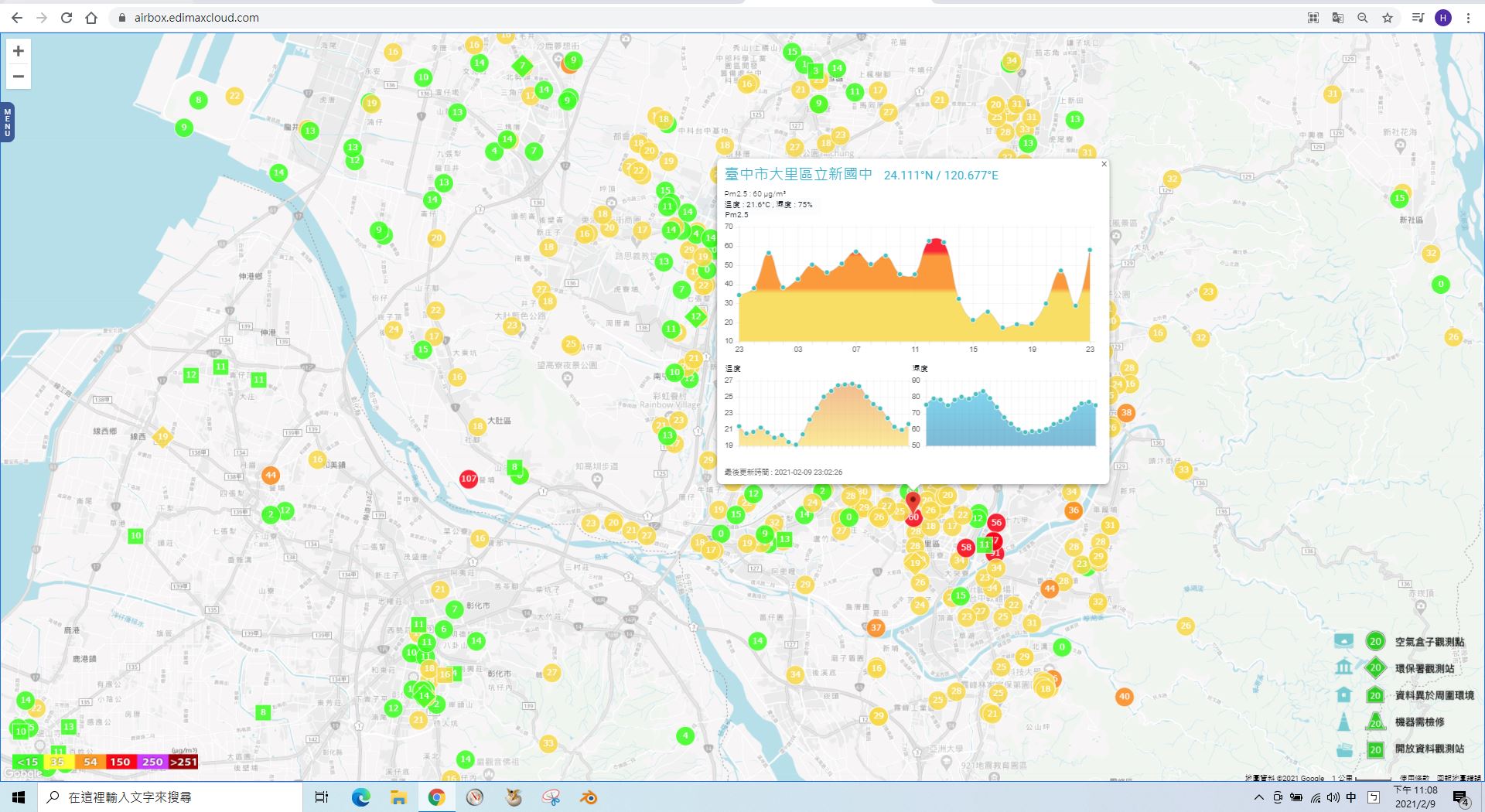The width and height of the screenshot is (1485, 812).
Task: Open the media control icon in Chrome toolbar
Action: click(x=1418, y=18)
